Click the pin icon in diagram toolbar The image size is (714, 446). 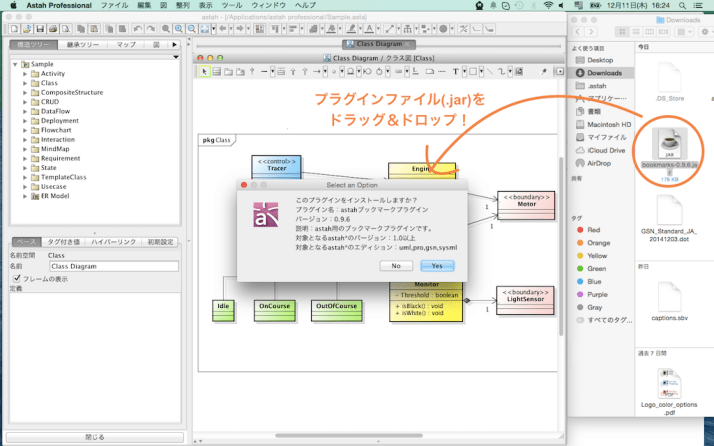[x=542, y=72]
